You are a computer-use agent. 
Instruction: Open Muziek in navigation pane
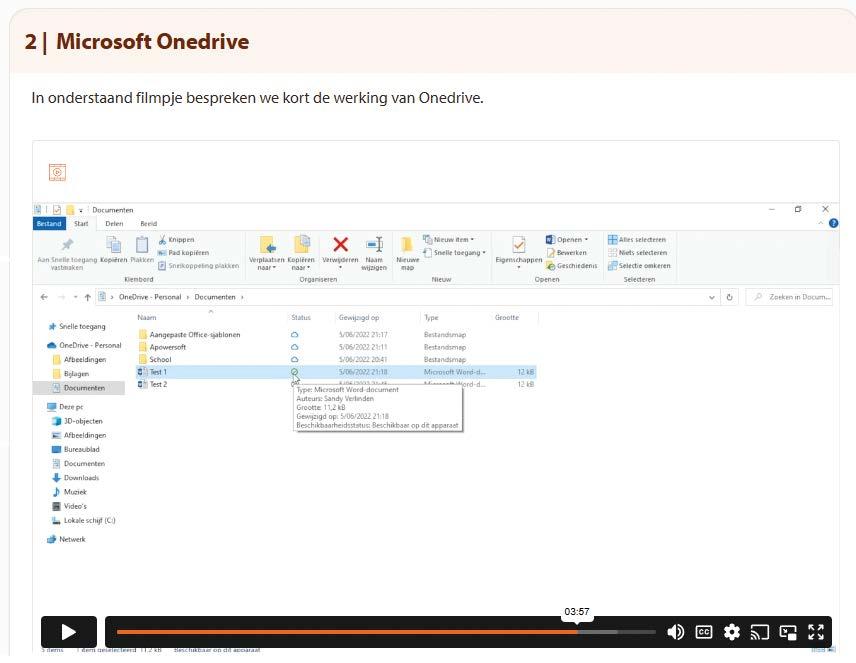(x=69, y=492)
